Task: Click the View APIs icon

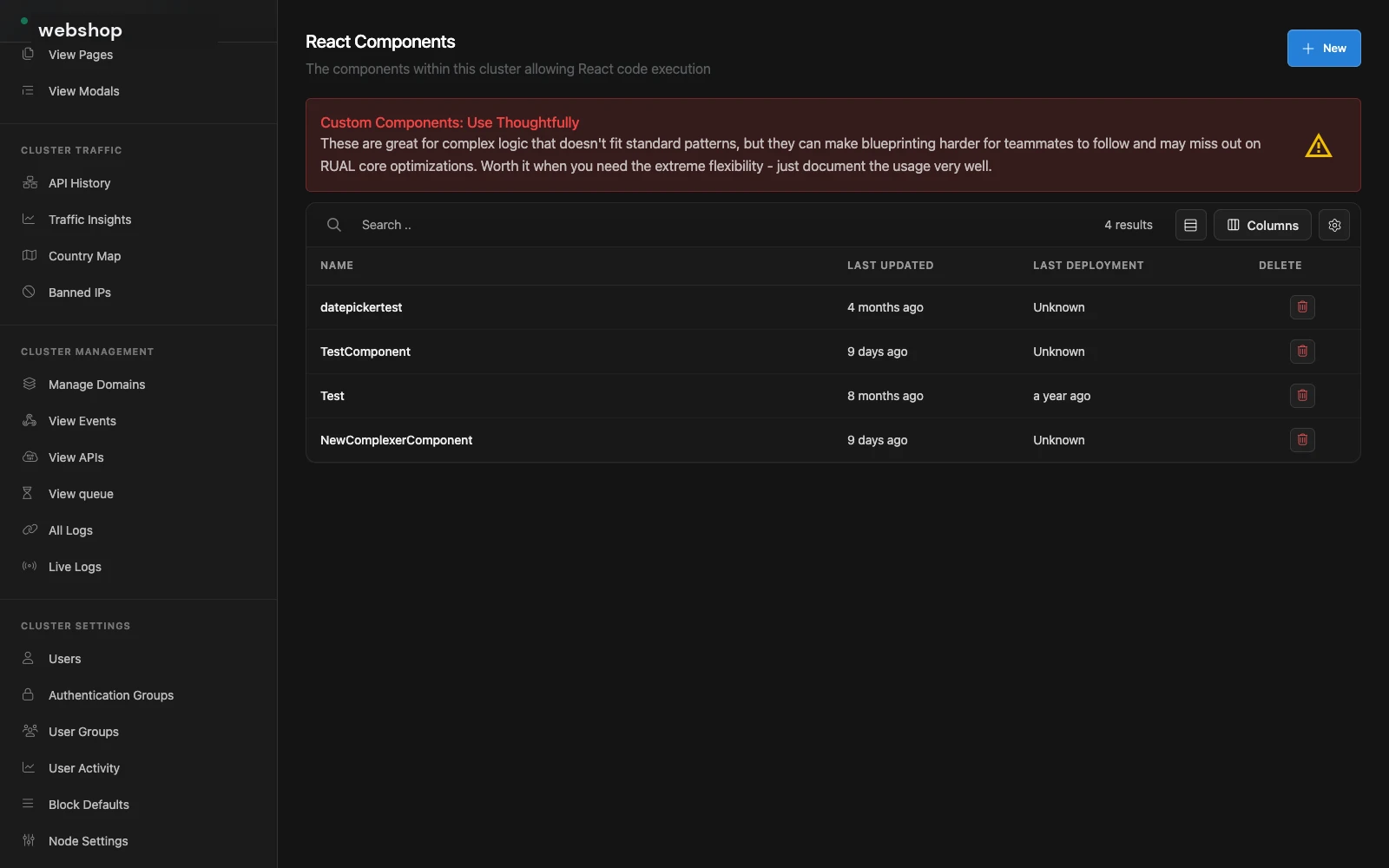Action: [30, 457]
